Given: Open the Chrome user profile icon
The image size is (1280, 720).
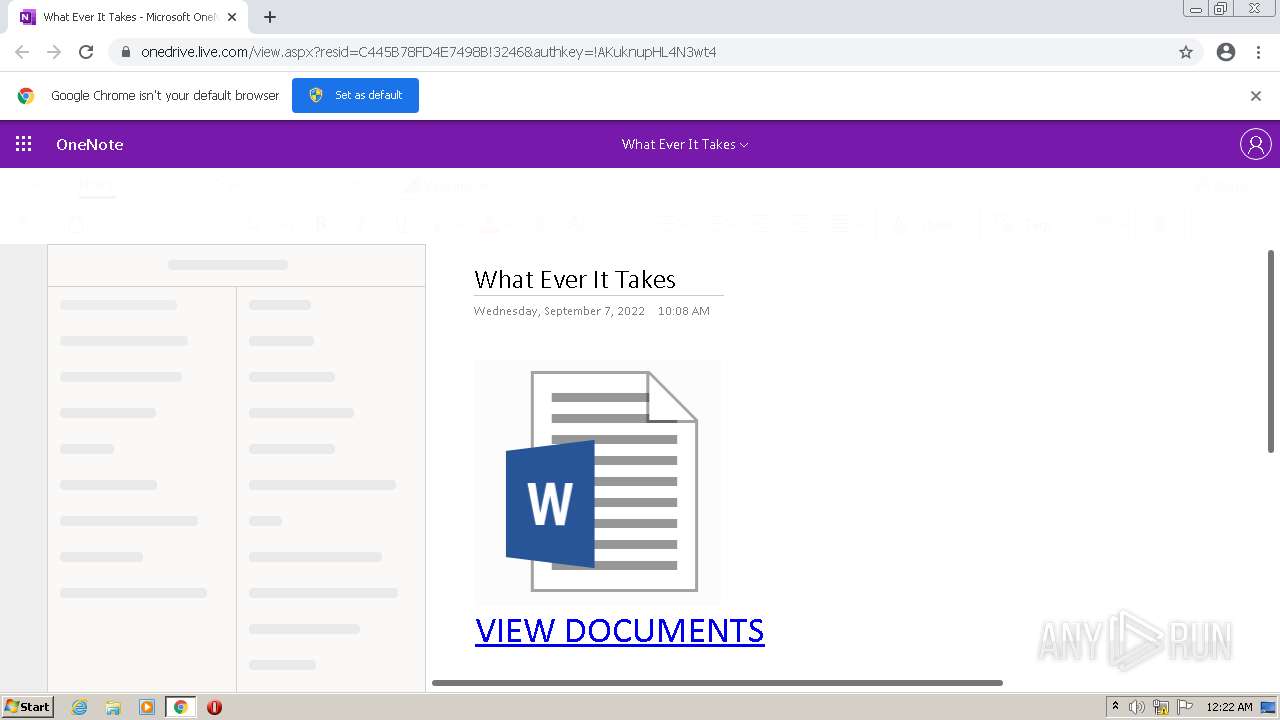Looking at the screenshot, I should [x=1226, y=52].
